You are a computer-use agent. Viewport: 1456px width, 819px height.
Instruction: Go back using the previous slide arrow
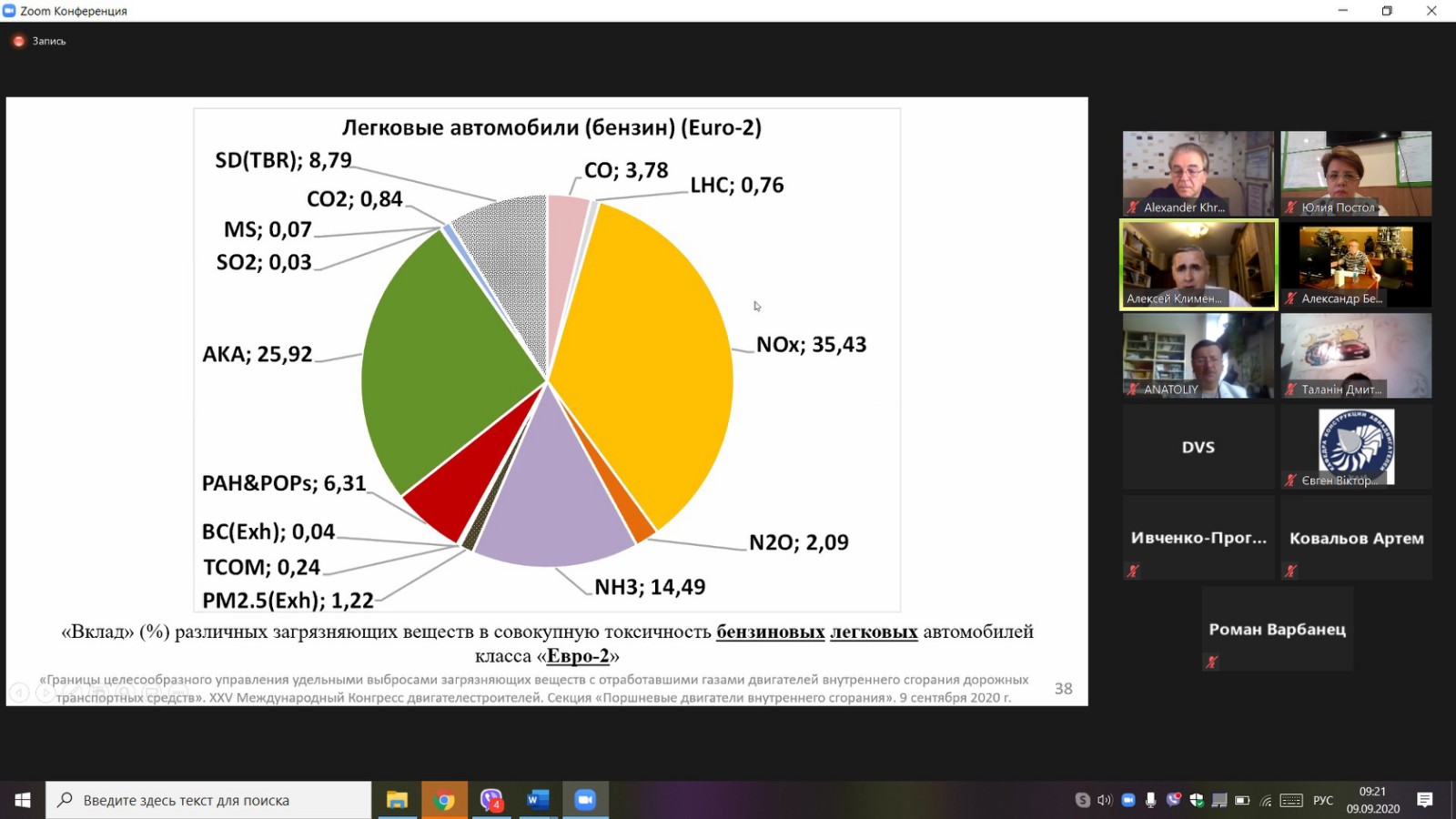pos(18,693)
